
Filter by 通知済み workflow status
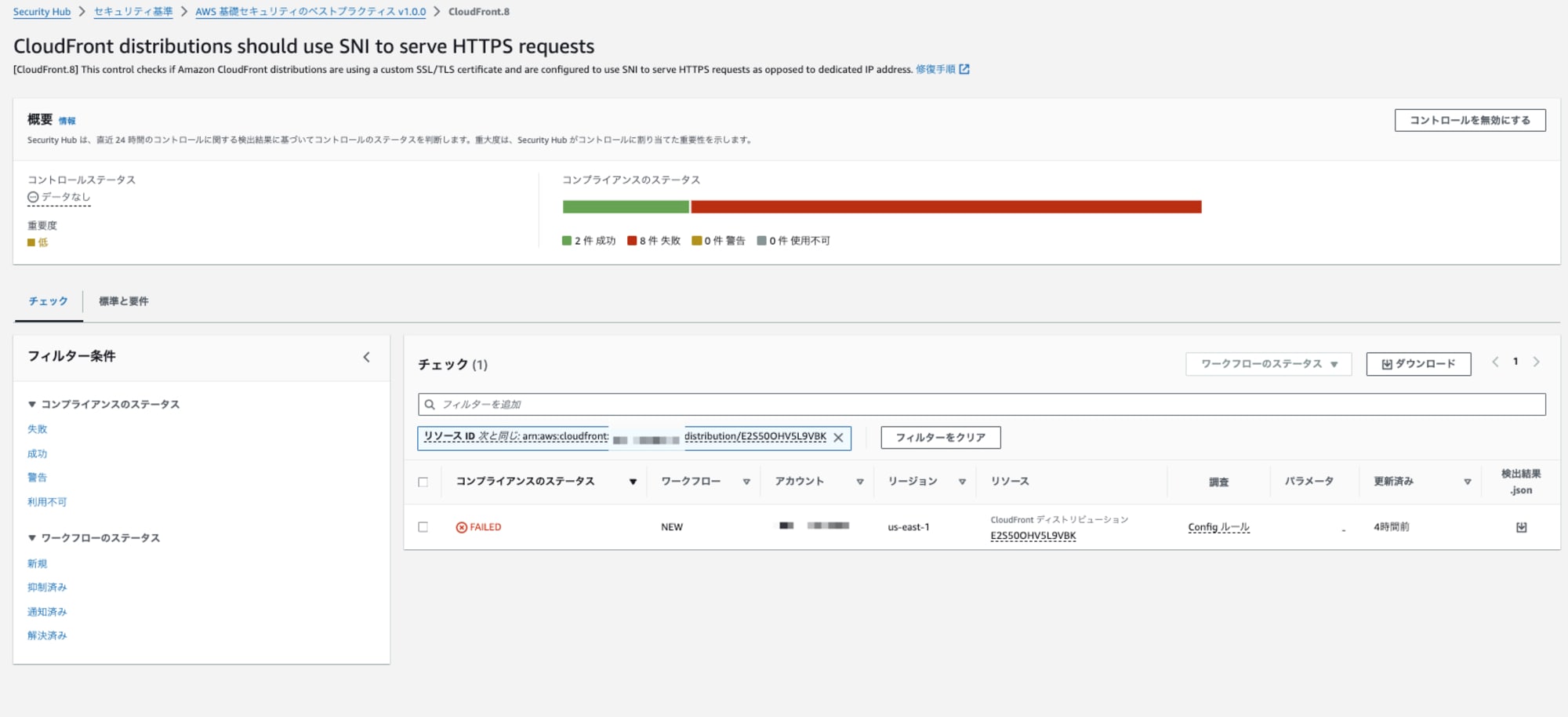coord(47,612)
